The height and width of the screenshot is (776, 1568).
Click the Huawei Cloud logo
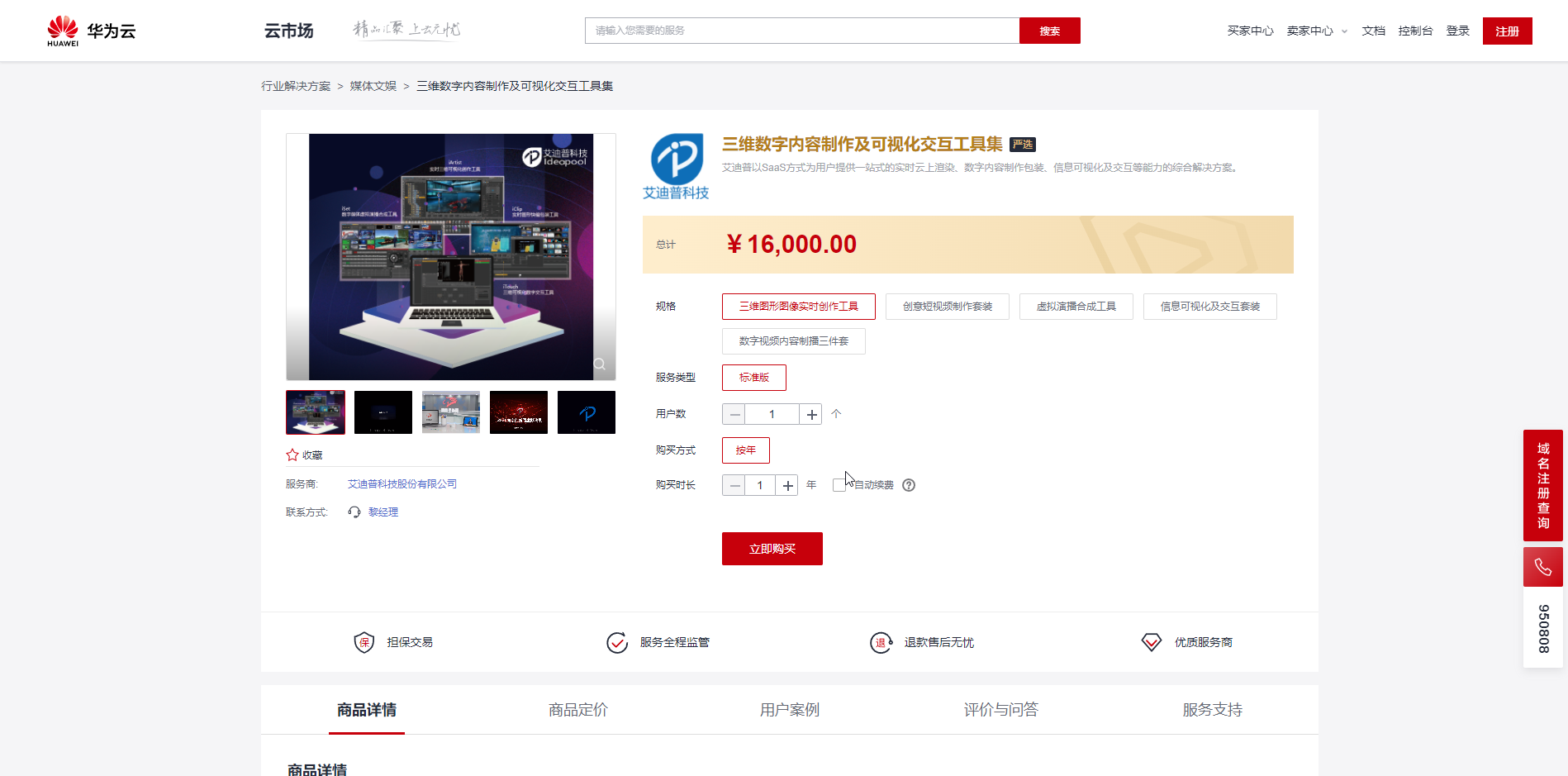coord(91,31)
